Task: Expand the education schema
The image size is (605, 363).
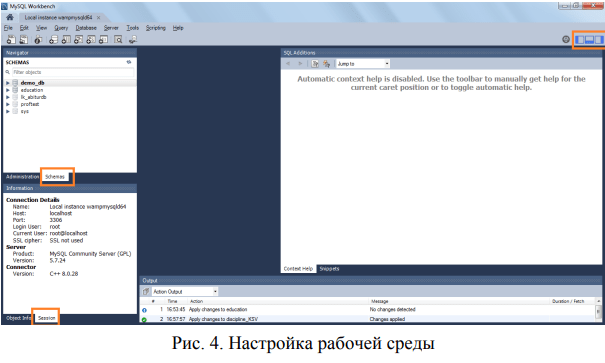Action: click(x=8, y=90)
